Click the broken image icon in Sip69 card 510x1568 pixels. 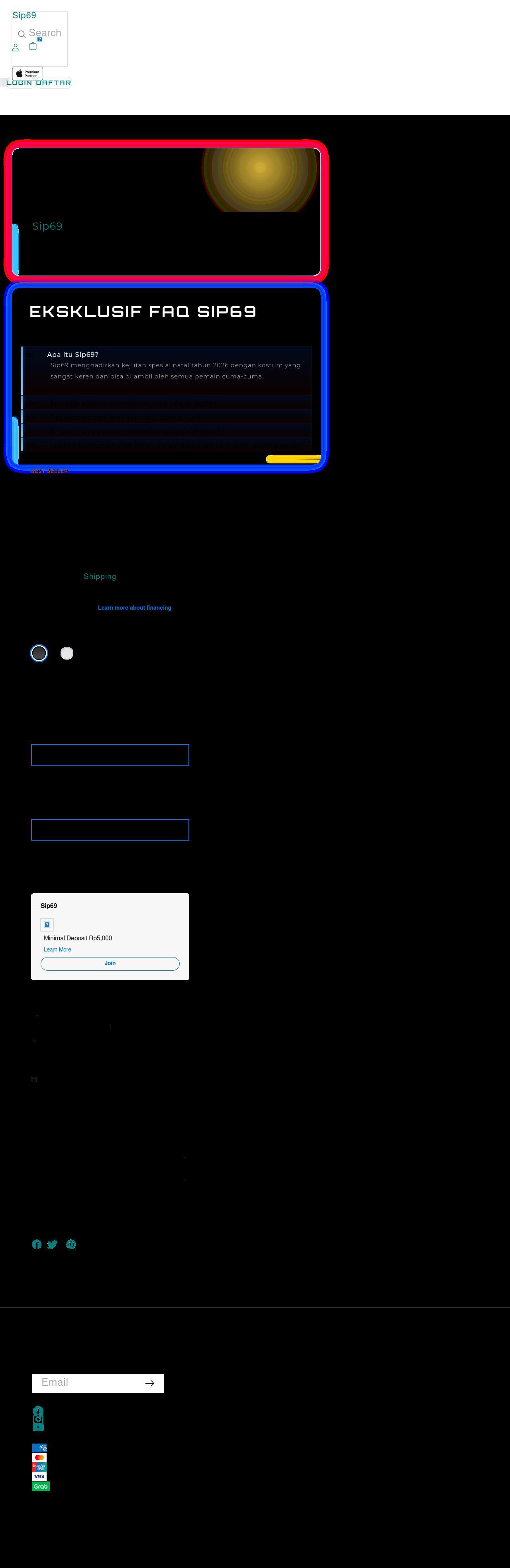[47, 925]
